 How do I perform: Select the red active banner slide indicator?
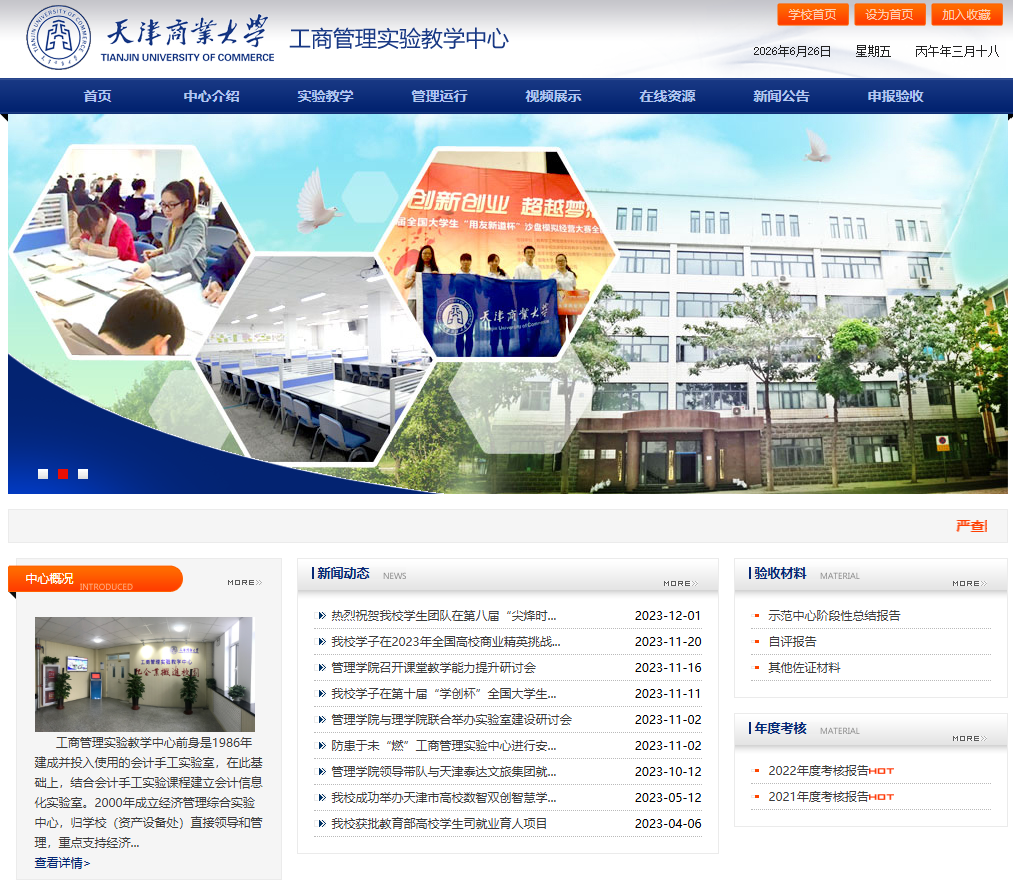pos(63,474)
